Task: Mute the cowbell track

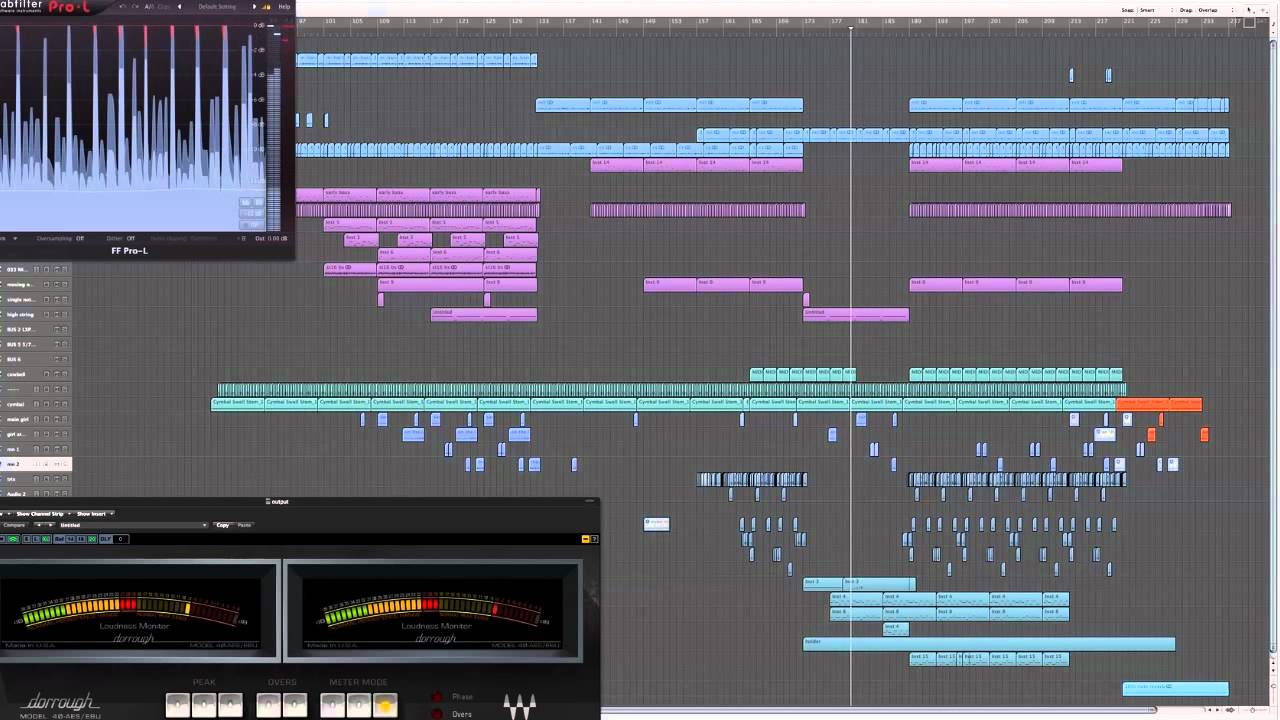Action: (57, 374)
